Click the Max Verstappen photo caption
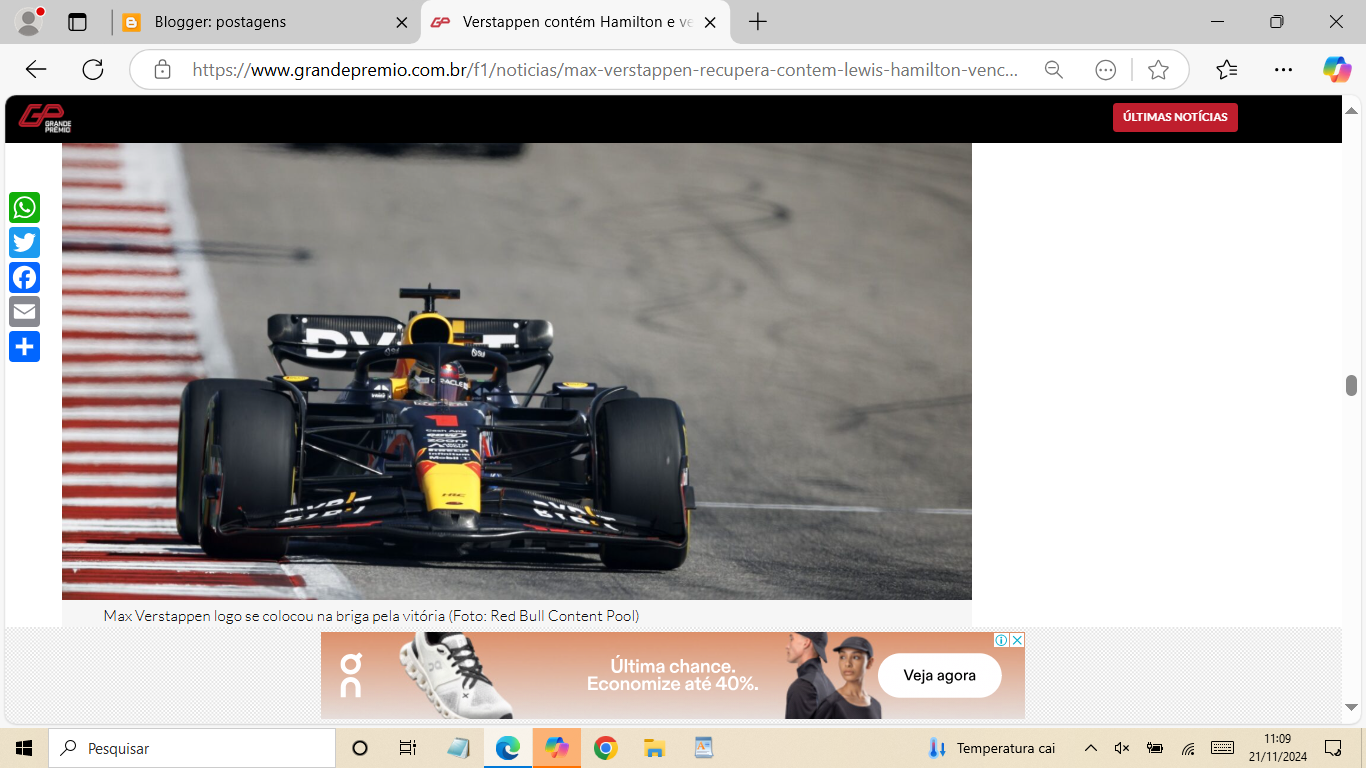 371,616
